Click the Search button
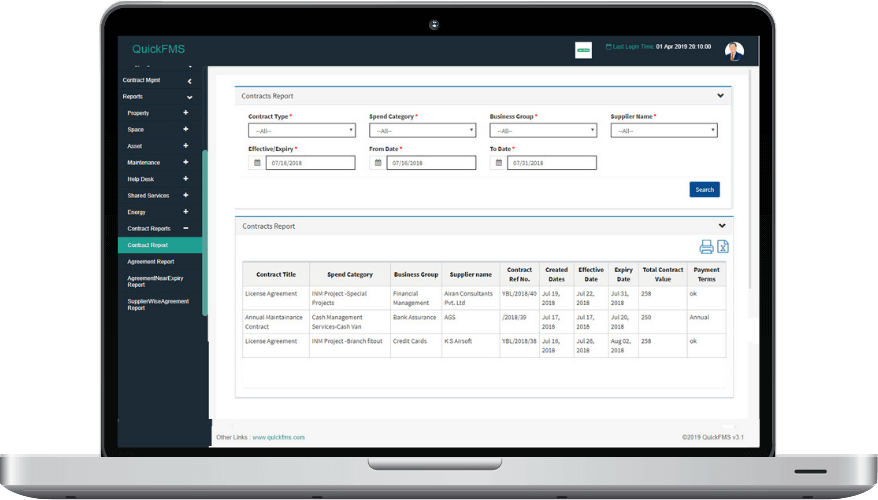This screenshot has width=878, height=500. (x=704, y=190)
